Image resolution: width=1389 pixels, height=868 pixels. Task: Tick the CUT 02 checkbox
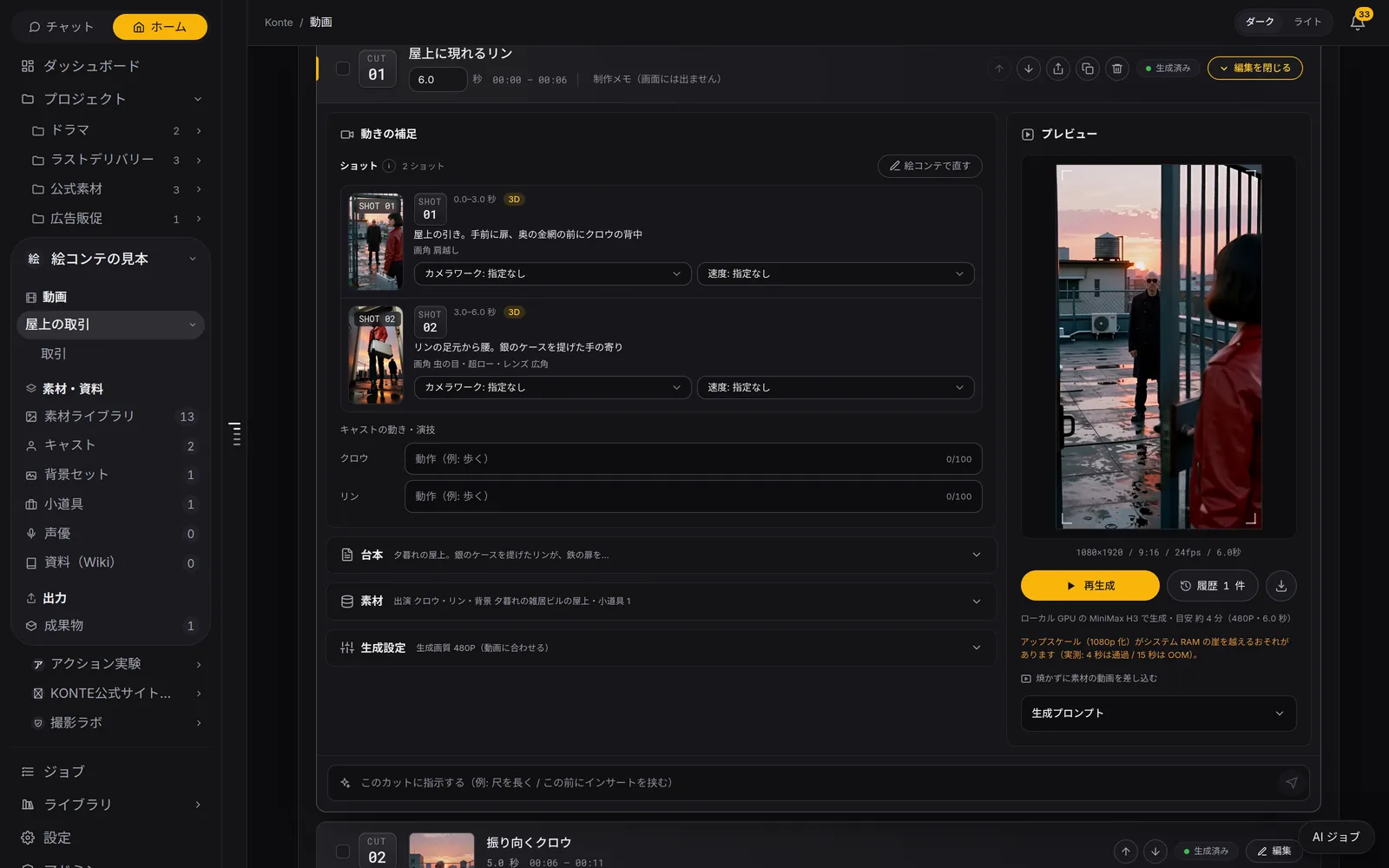point(343,852)
